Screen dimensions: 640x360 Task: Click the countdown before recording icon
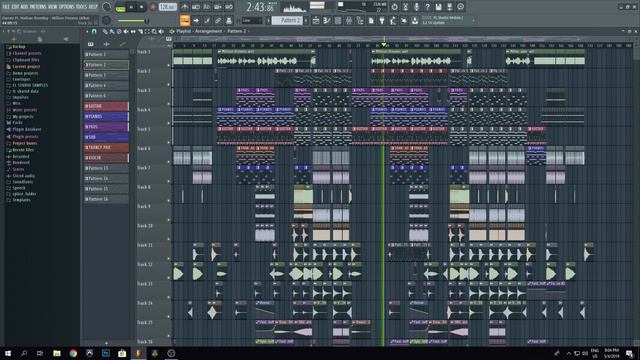point(207,7)
